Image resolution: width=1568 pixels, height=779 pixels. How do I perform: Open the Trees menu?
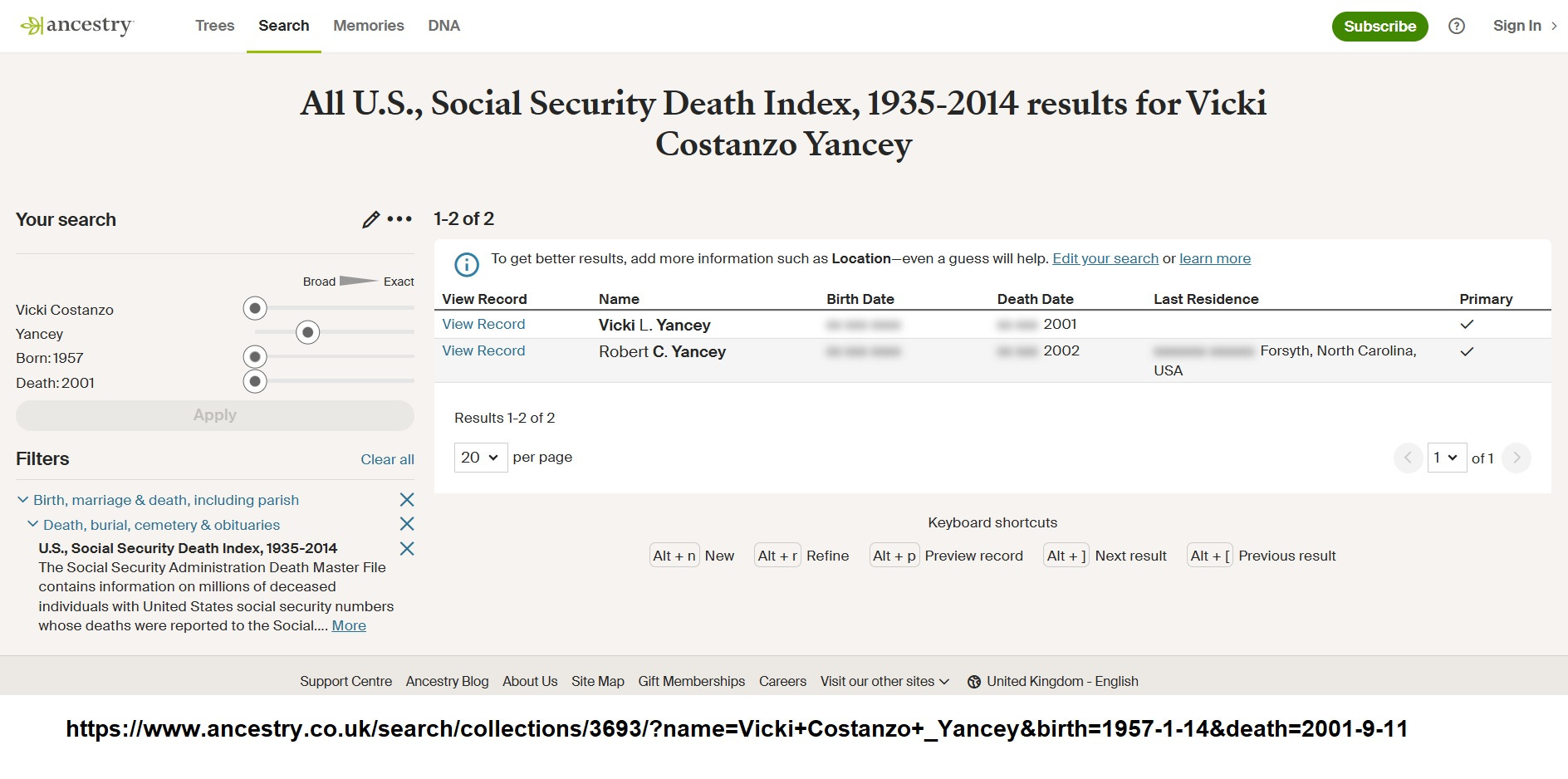(x=214, y=26)
